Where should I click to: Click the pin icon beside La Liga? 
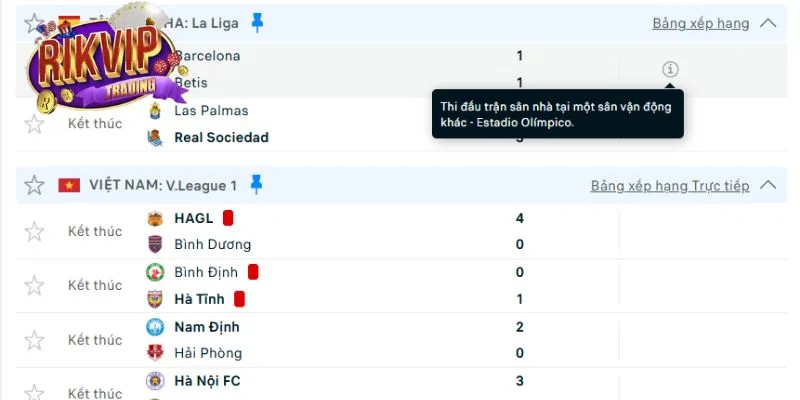pos(257,21)
